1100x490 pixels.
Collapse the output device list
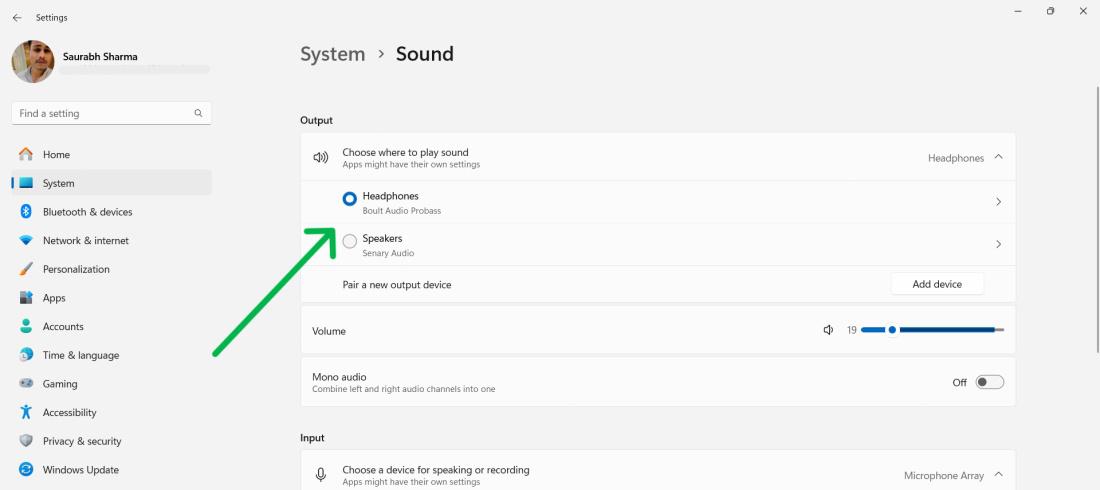[998, 158]
